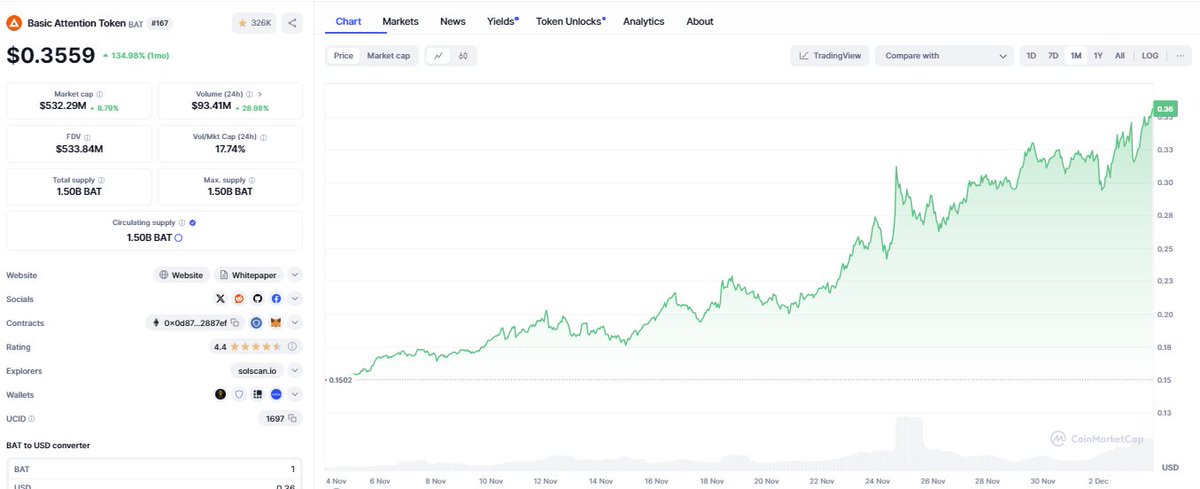Open the Reddit social icon
The width and height of the screenshot is (1200, 489).
[239, 299]
